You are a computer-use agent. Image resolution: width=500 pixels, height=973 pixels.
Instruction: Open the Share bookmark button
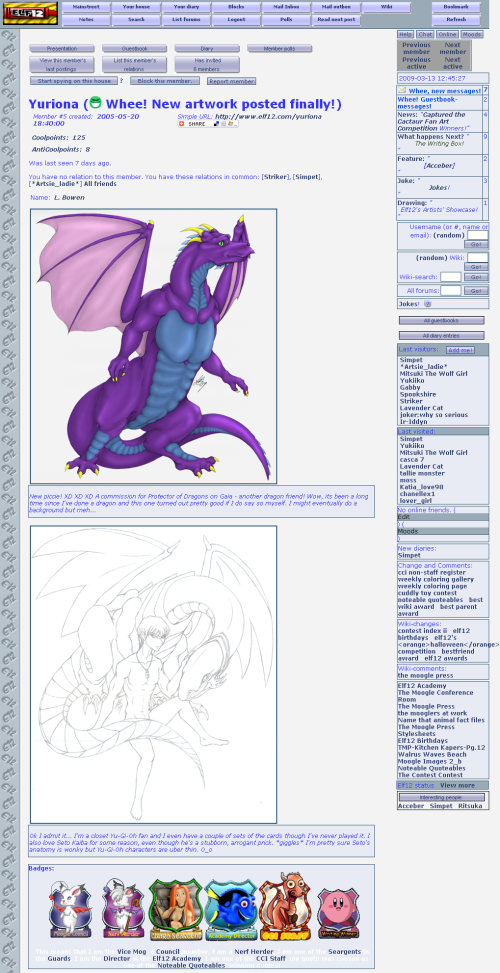click(x=208, y=124)
